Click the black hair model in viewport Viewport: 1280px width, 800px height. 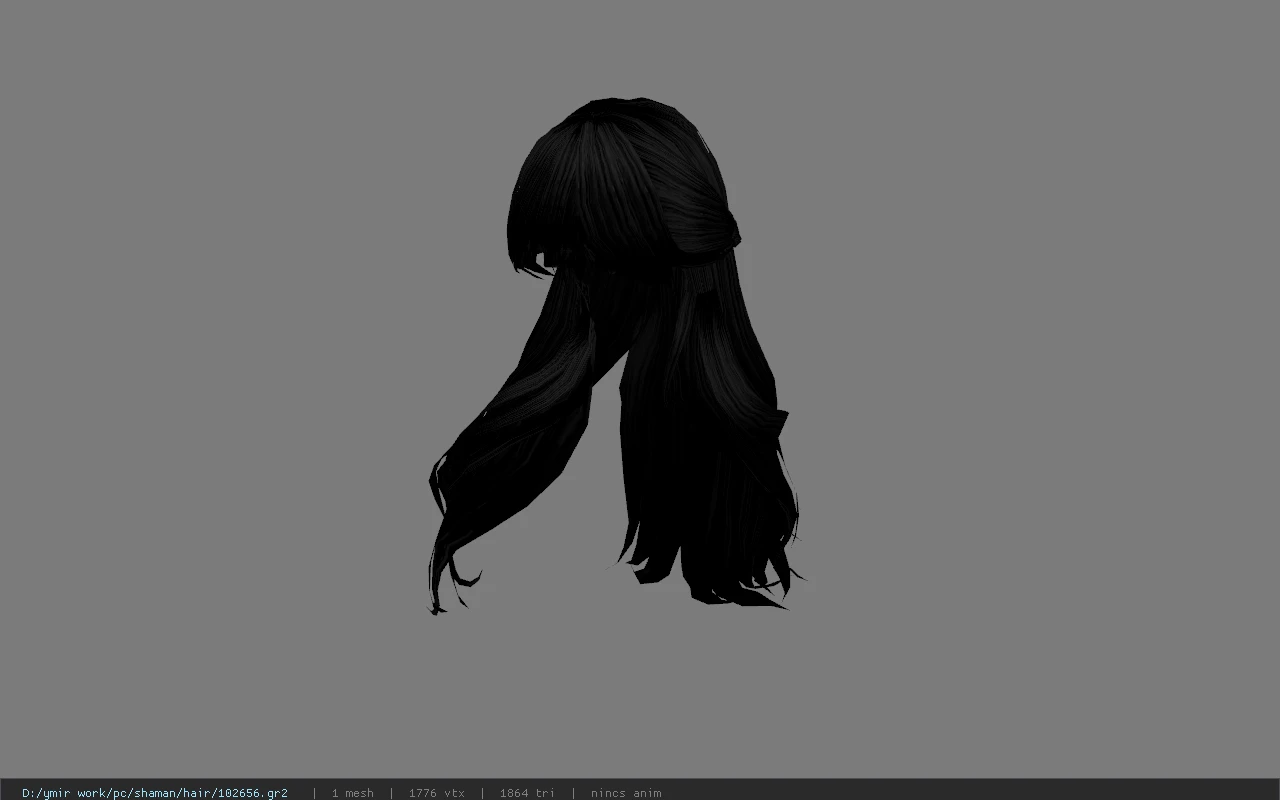tap(620, 357)
